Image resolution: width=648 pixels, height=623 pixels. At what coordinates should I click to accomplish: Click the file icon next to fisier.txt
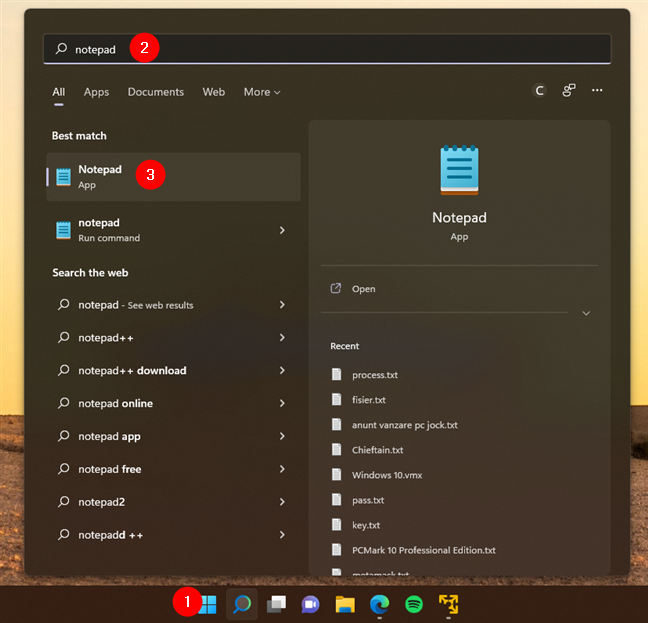click(x=337, y=399)
